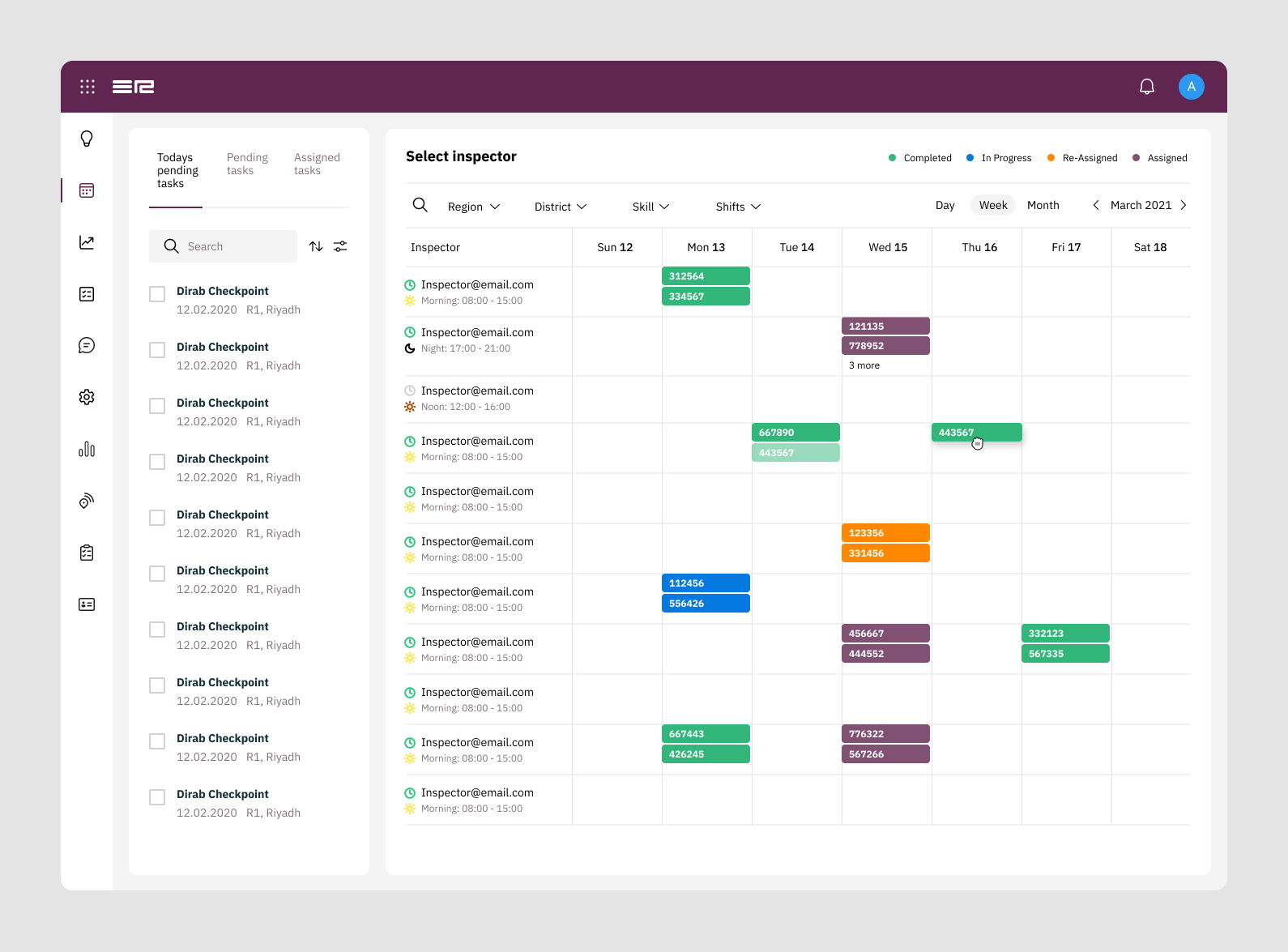Open the filter sliders icon beside search
The width and height of the screenshot is (1288, 952).
click(340, 246)
